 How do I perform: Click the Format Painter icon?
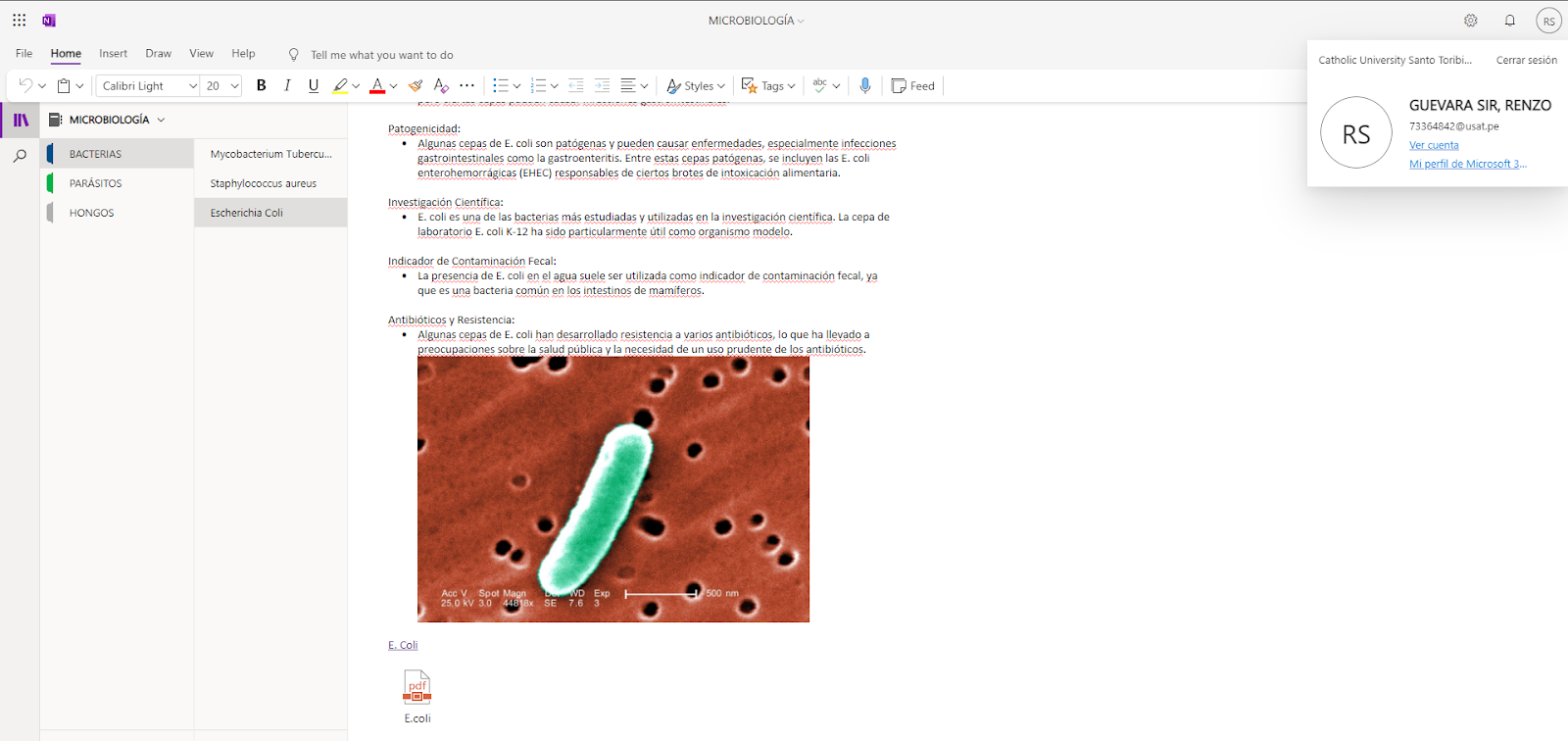[416, 85]
